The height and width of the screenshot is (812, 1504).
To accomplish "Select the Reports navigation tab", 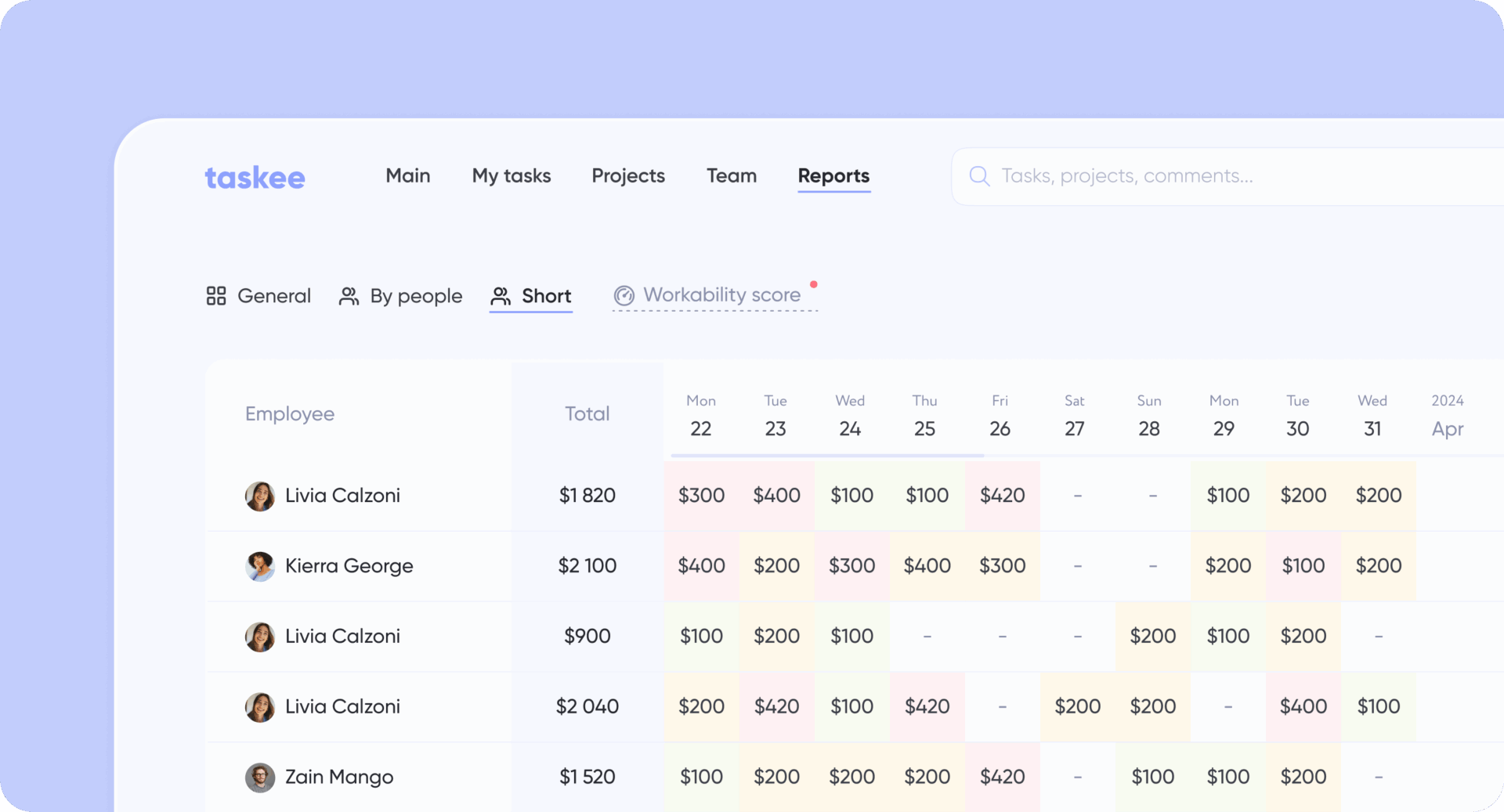I will (833, 176).
